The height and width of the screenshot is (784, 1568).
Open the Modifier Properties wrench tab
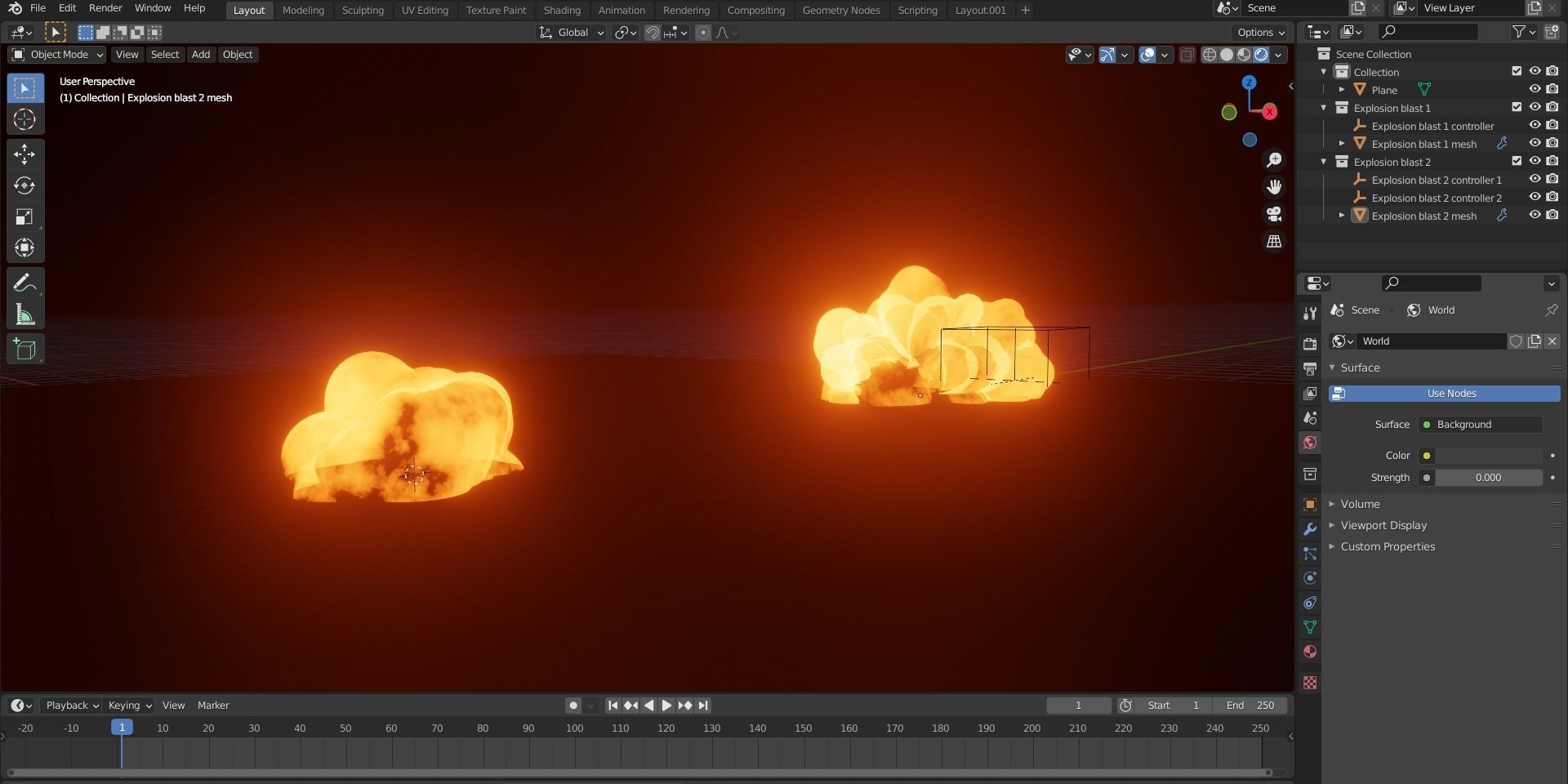(x=1310, y=529)
